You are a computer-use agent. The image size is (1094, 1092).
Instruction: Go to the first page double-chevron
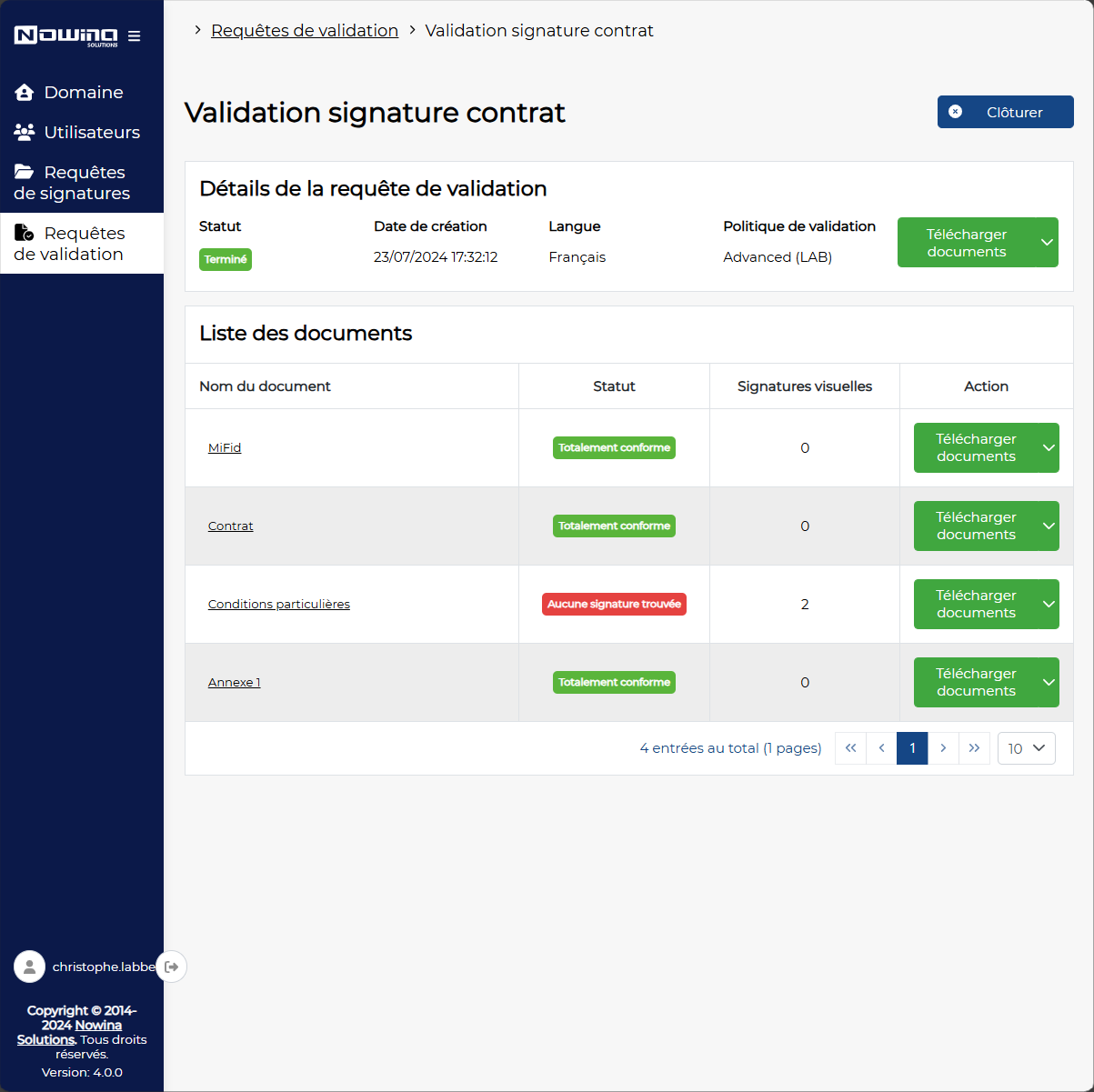click(850, 748)
